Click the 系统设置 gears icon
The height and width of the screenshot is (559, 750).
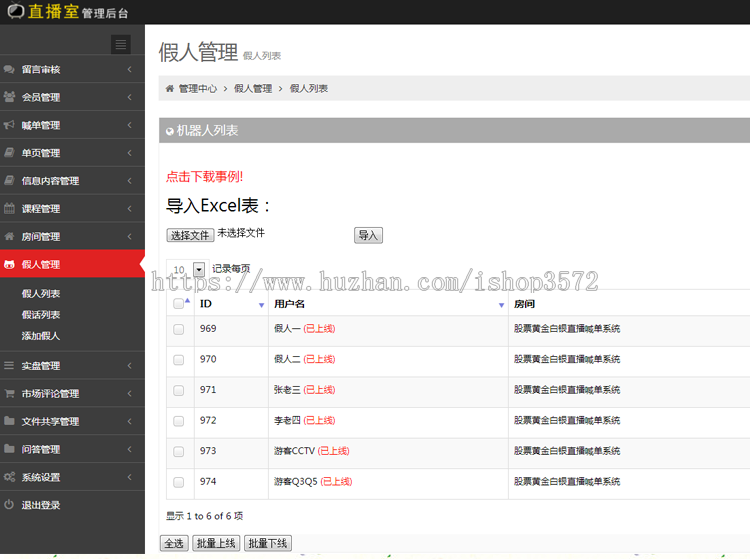pyautogui.click(x=9, y=477)
